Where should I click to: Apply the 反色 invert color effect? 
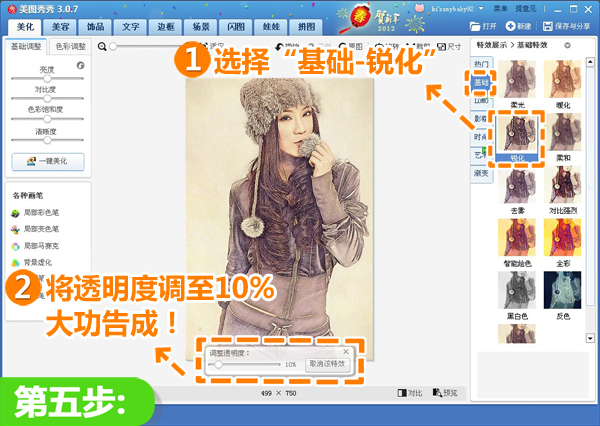[562, 290]
